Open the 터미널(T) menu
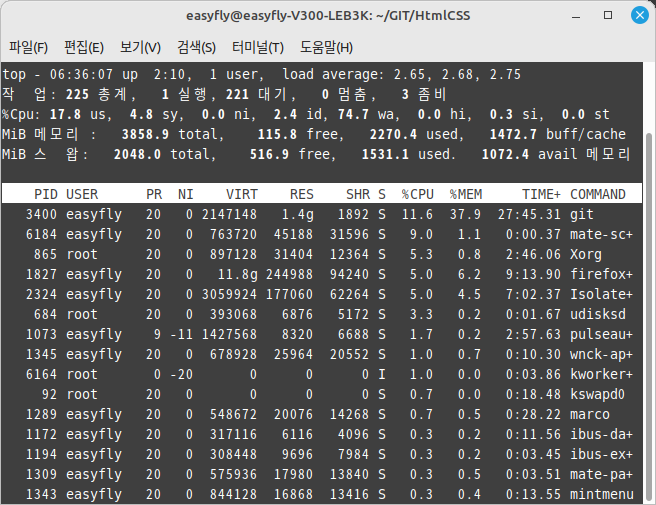The height and width of the screenshot is (505, 656). pos(258,47)
